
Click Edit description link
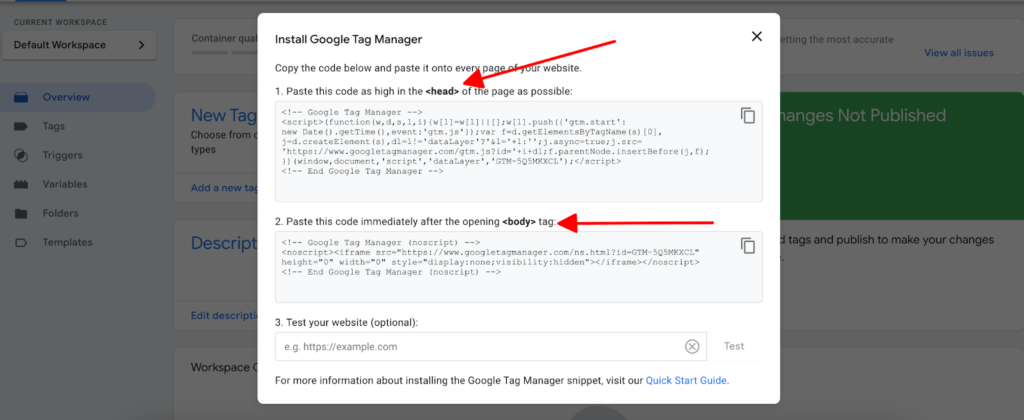coord(225,315)
